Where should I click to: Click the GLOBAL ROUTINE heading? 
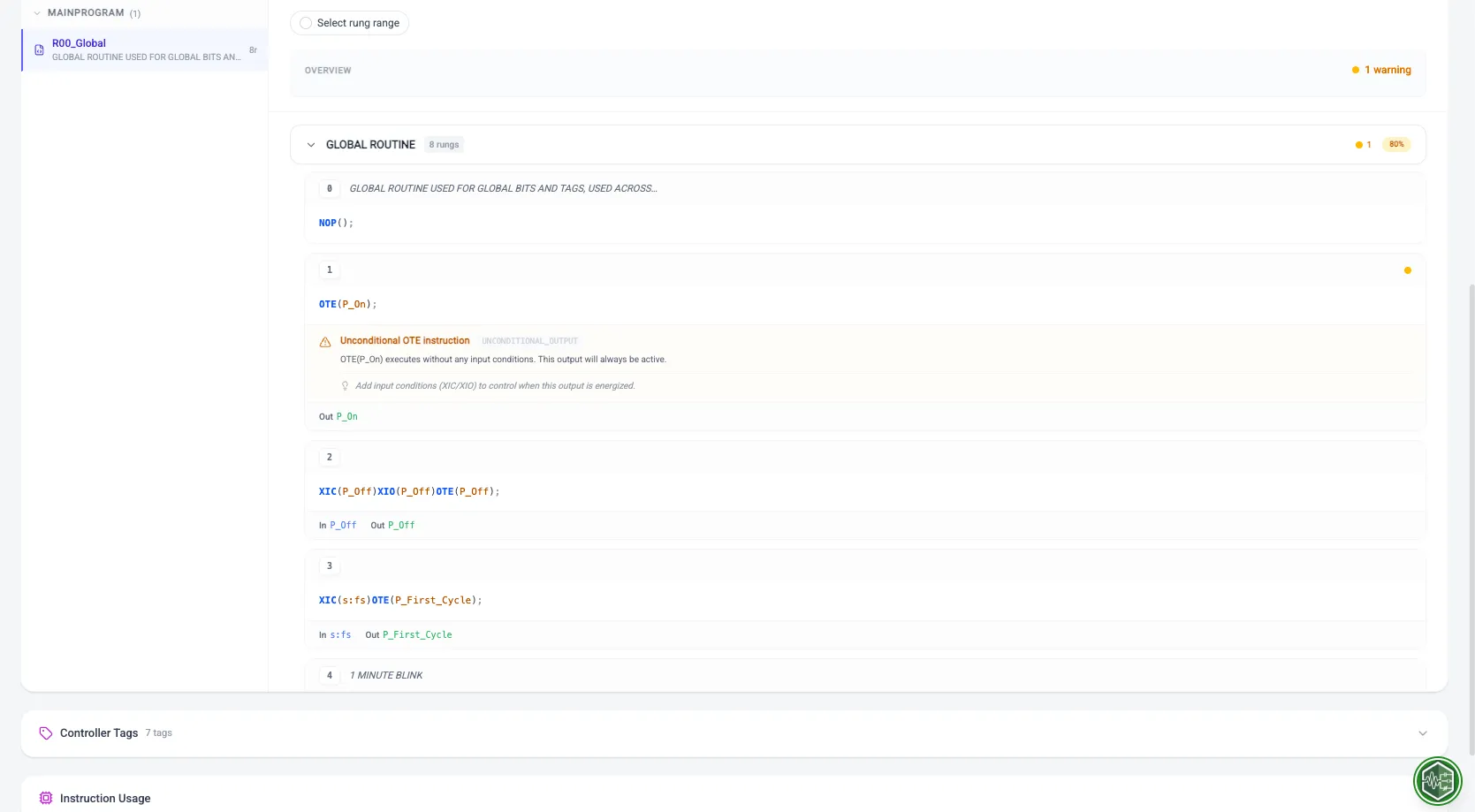pos(370,145)
